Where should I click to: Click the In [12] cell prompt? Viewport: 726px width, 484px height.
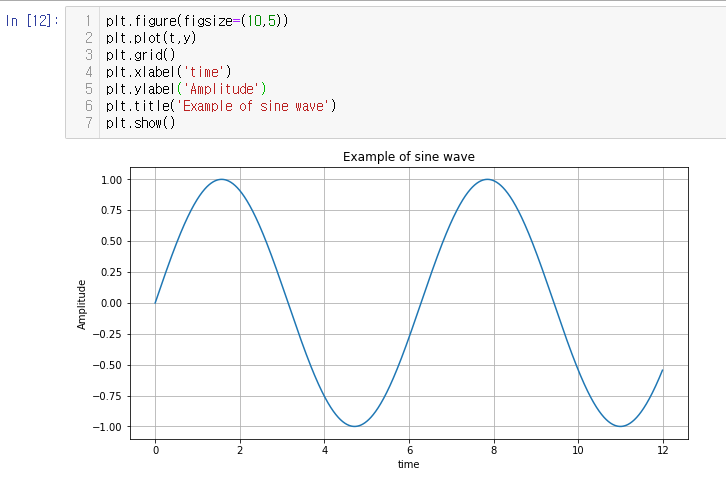pyautogui.click(x=32, y=20)
